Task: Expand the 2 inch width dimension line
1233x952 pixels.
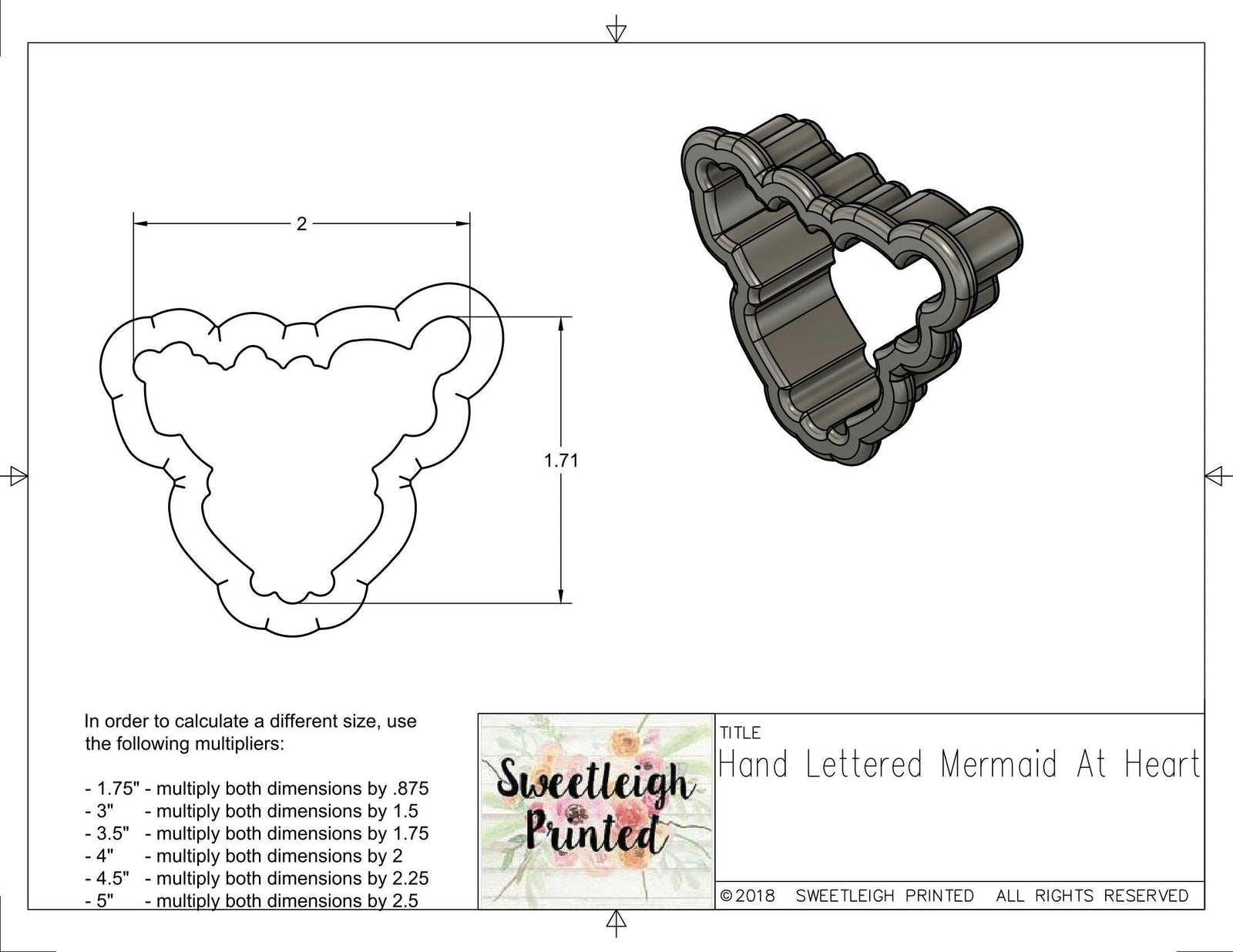Action: pos(301,221)
